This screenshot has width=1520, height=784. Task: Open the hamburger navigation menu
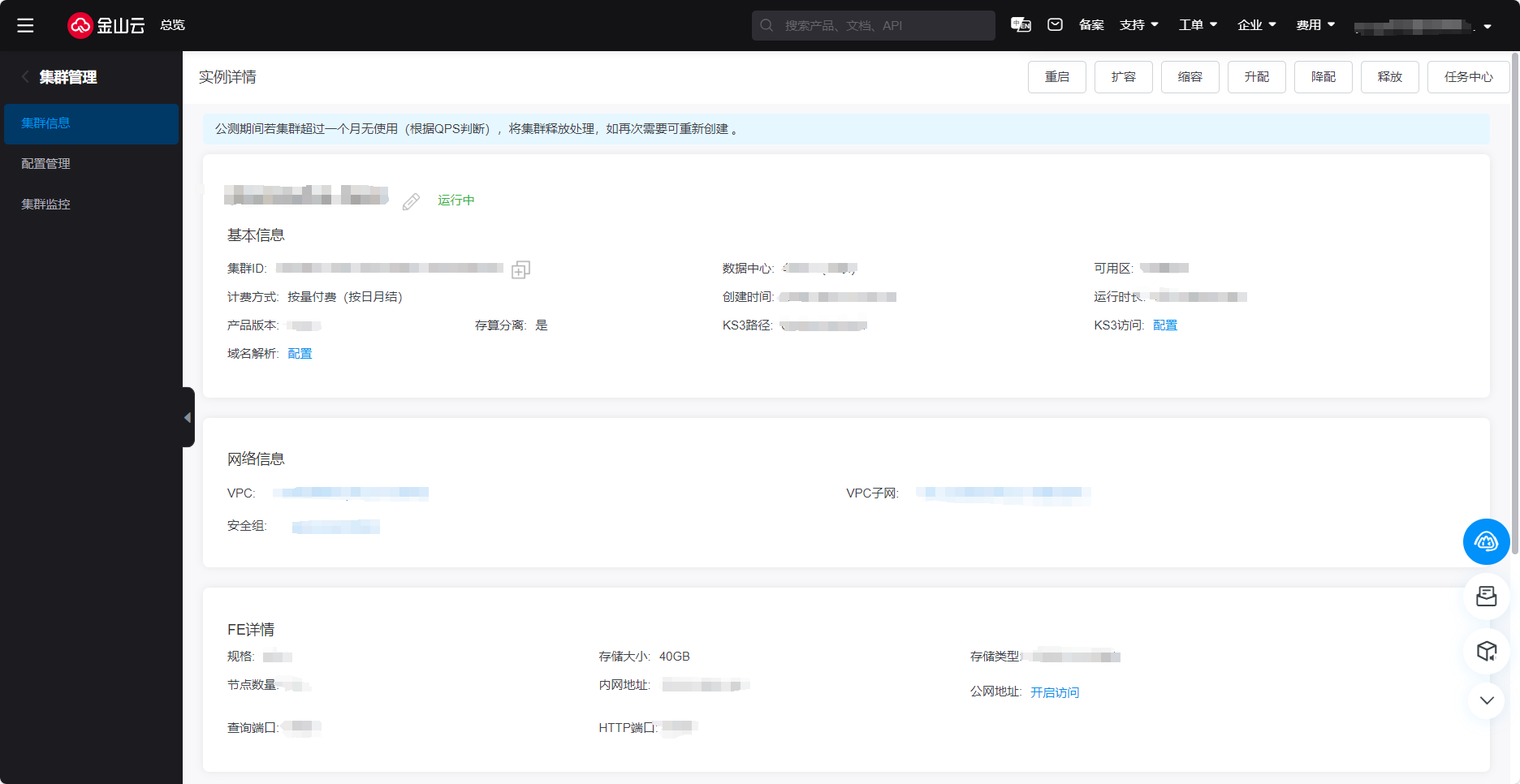(x=25, y=25)
